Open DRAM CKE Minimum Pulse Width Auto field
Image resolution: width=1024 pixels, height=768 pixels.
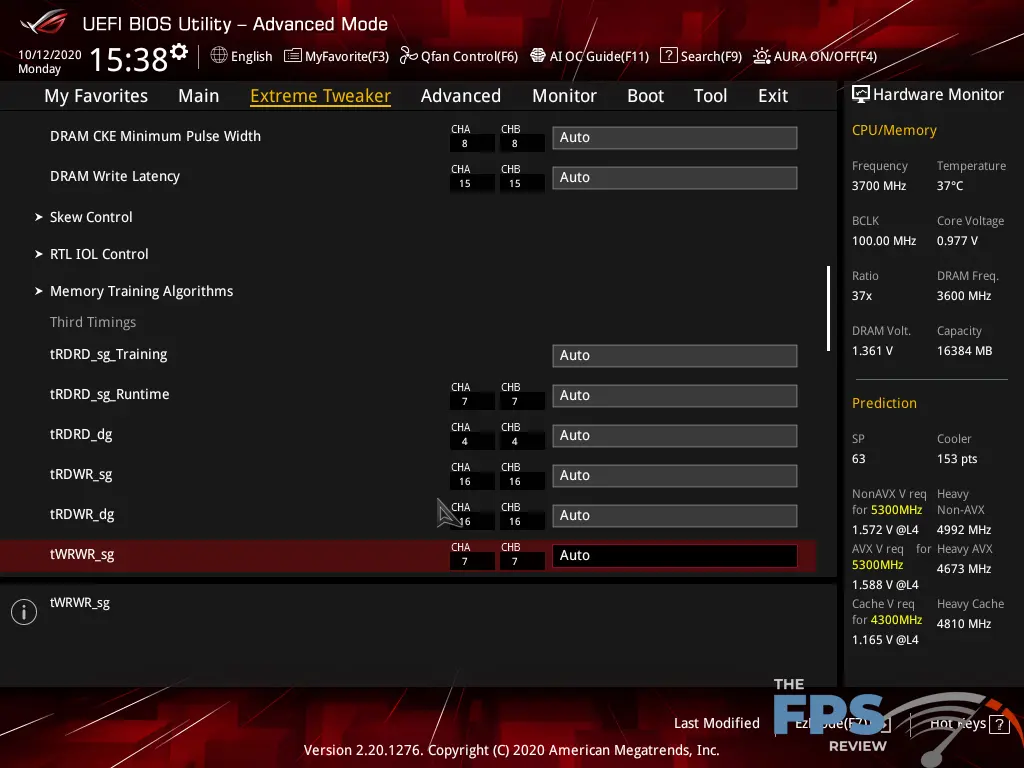675,137
